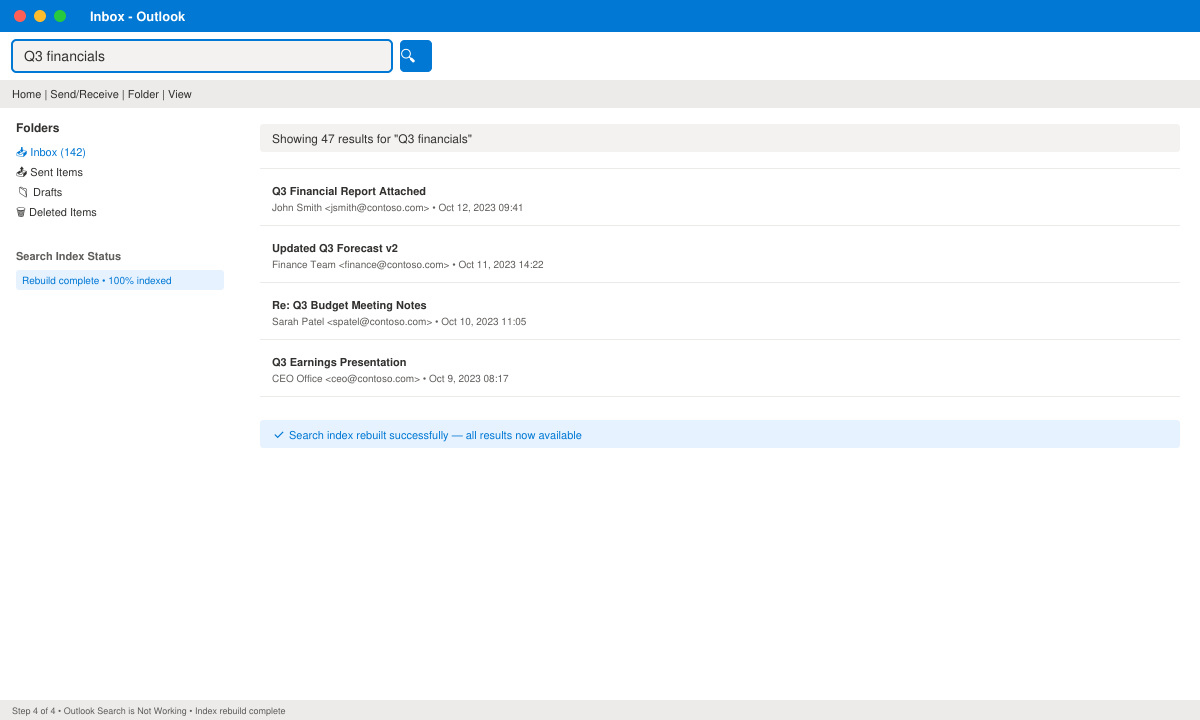
Task: Click CEO Office sender line
Action: (390, 379)
